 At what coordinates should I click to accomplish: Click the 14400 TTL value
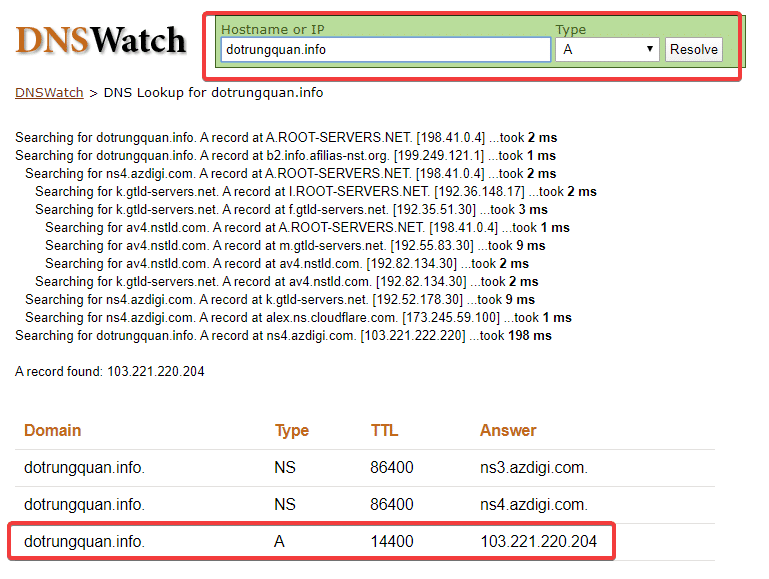pos(392,541)
